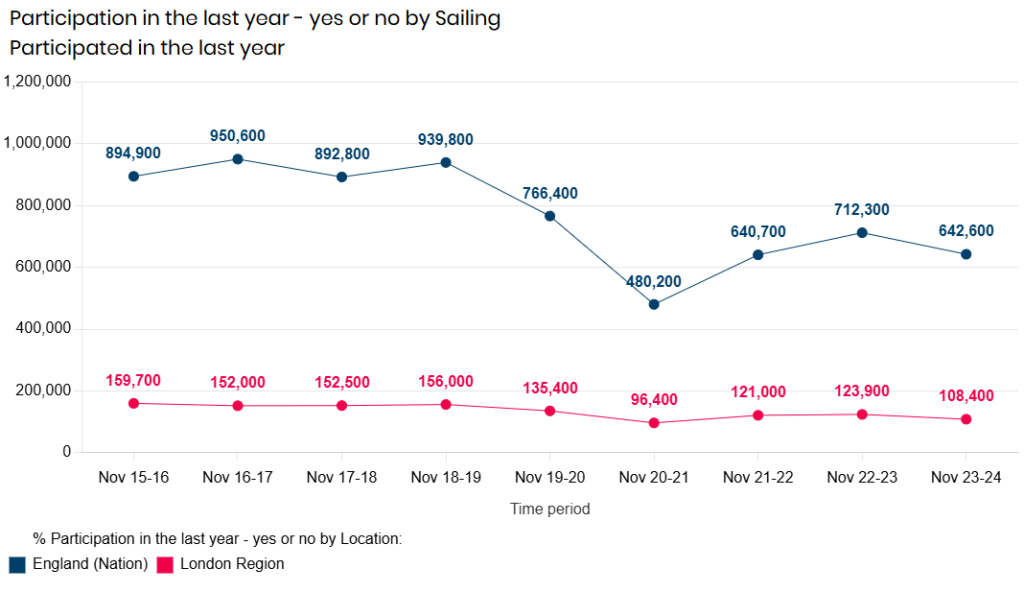Click the 480,200 data label
This screenshot has width=1024, height=592.
[653, 282]
